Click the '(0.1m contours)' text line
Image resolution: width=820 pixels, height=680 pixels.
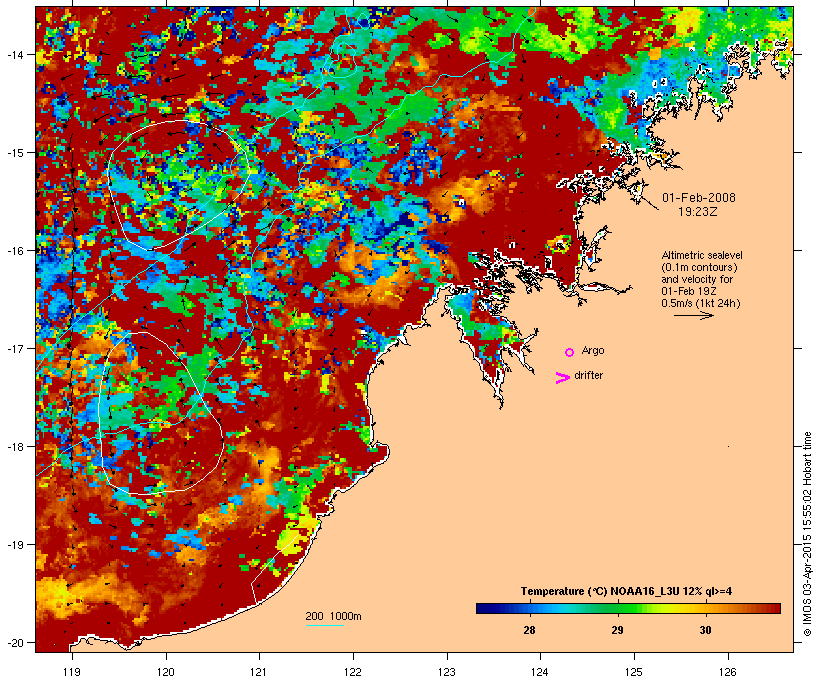coord(699,267)
